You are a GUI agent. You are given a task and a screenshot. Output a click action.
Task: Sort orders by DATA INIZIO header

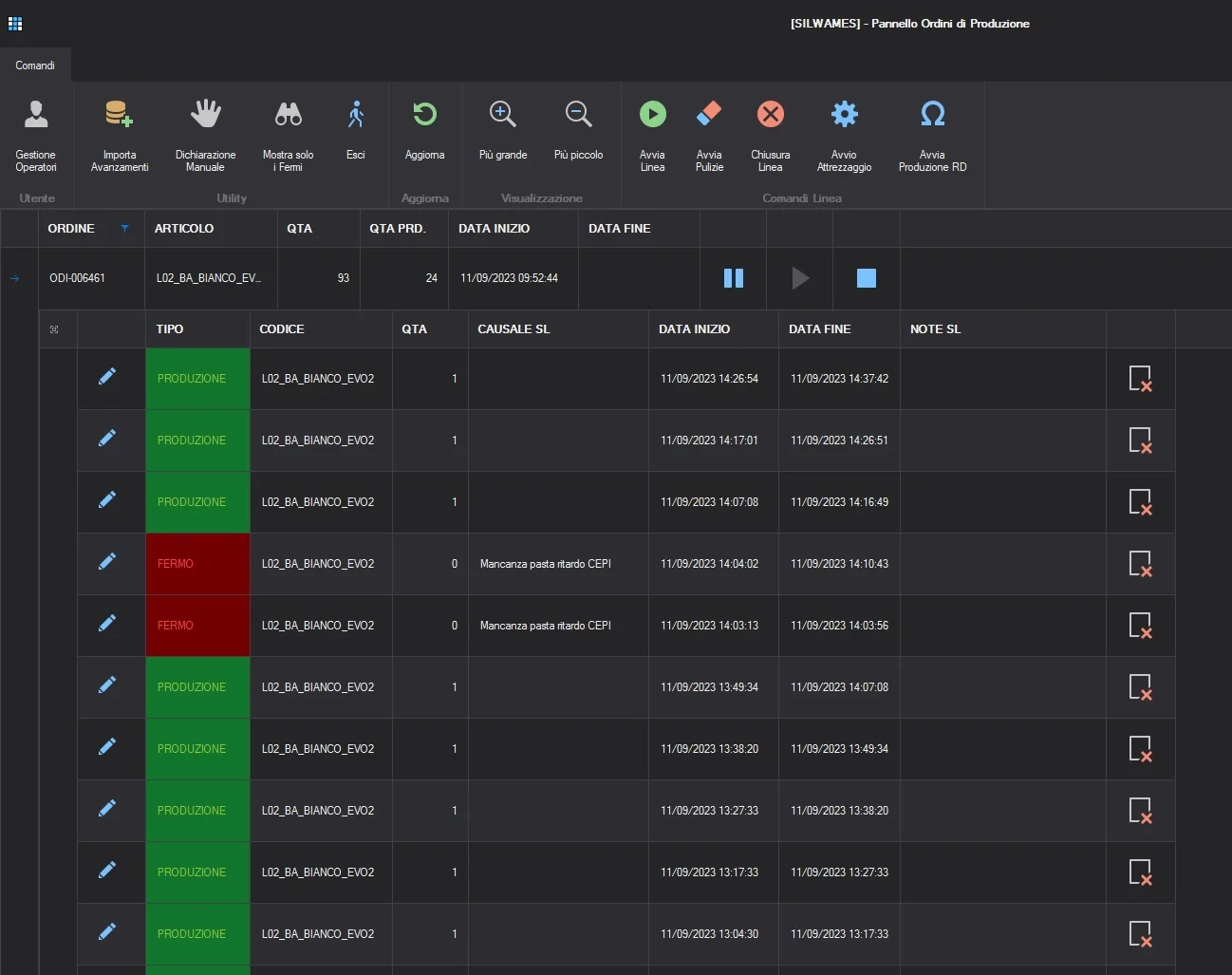pyautogui.click(x=513, y=229)
